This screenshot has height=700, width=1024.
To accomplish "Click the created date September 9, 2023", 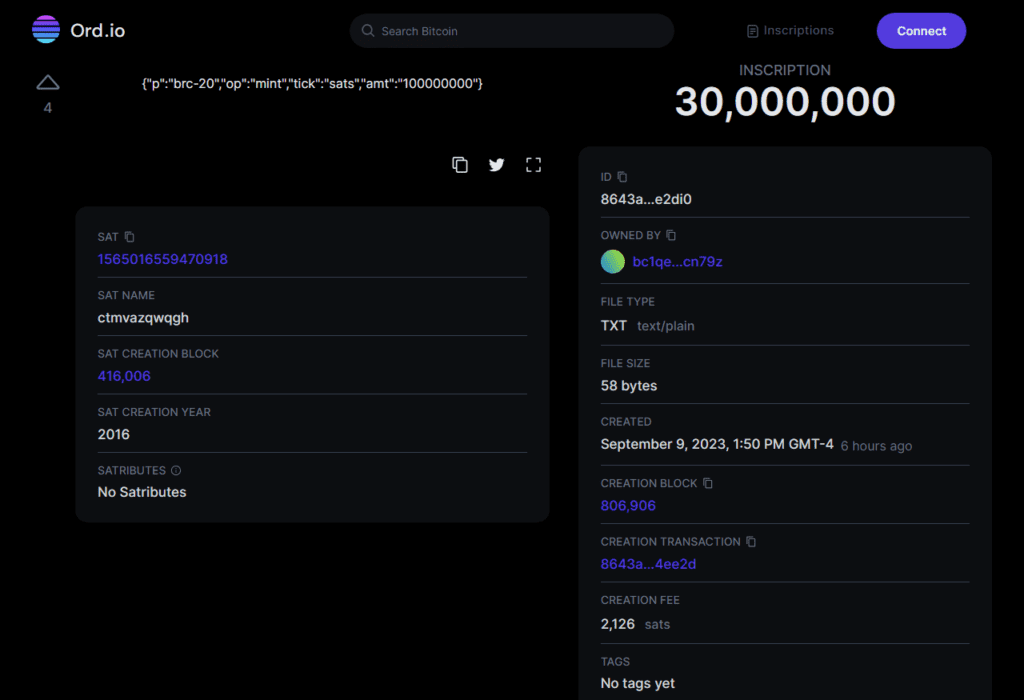I will tap(717, 444).
